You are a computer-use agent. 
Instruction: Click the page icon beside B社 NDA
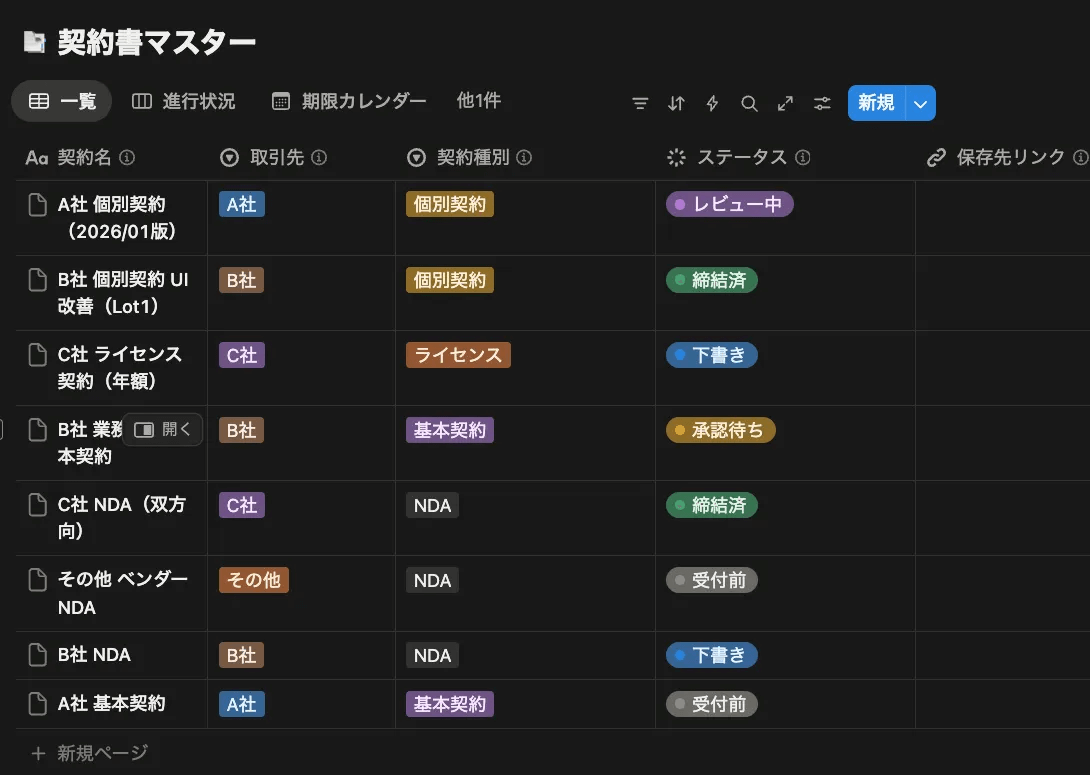point(37,655)
